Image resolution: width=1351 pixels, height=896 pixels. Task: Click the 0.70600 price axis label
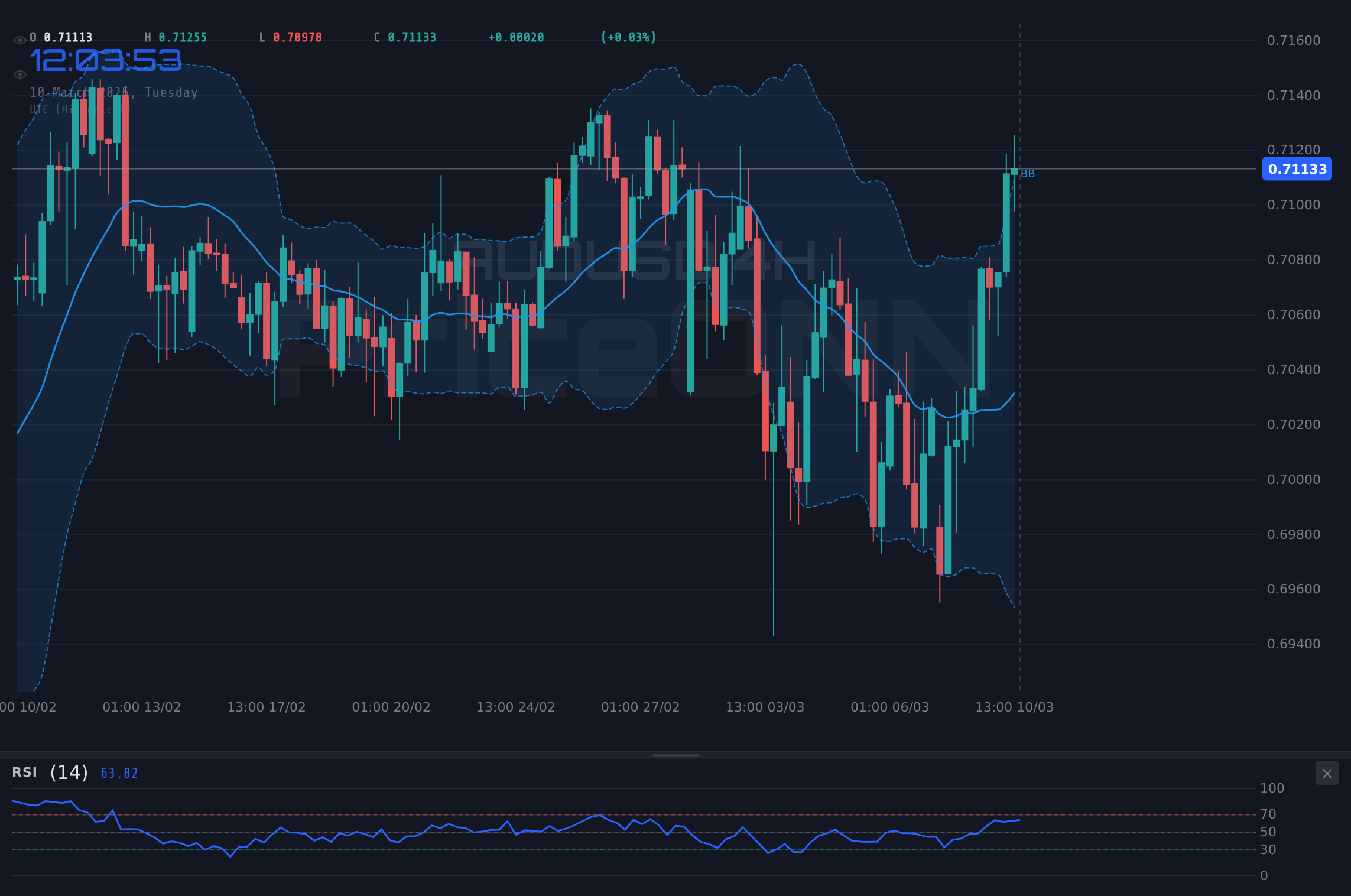pyautogui.click(x=1294, y=315)
